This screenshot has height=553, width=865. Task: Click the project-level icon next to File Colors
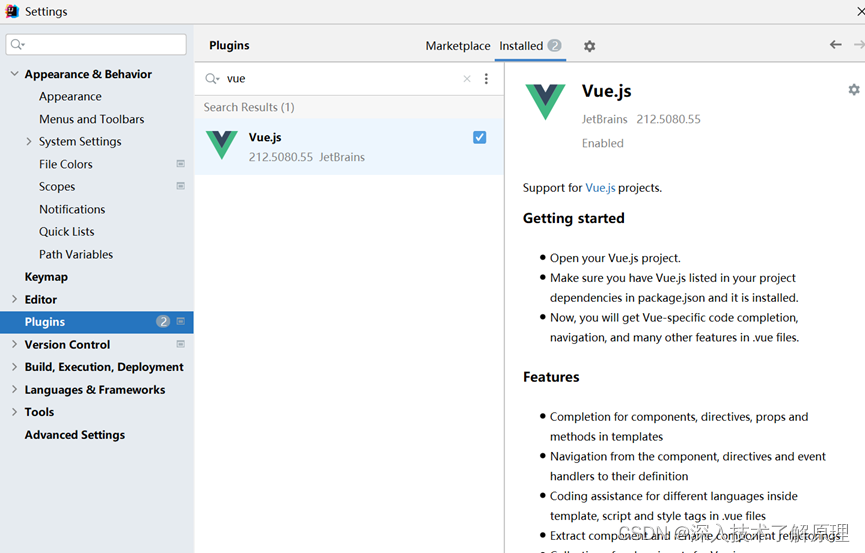(x=180, y=164)
